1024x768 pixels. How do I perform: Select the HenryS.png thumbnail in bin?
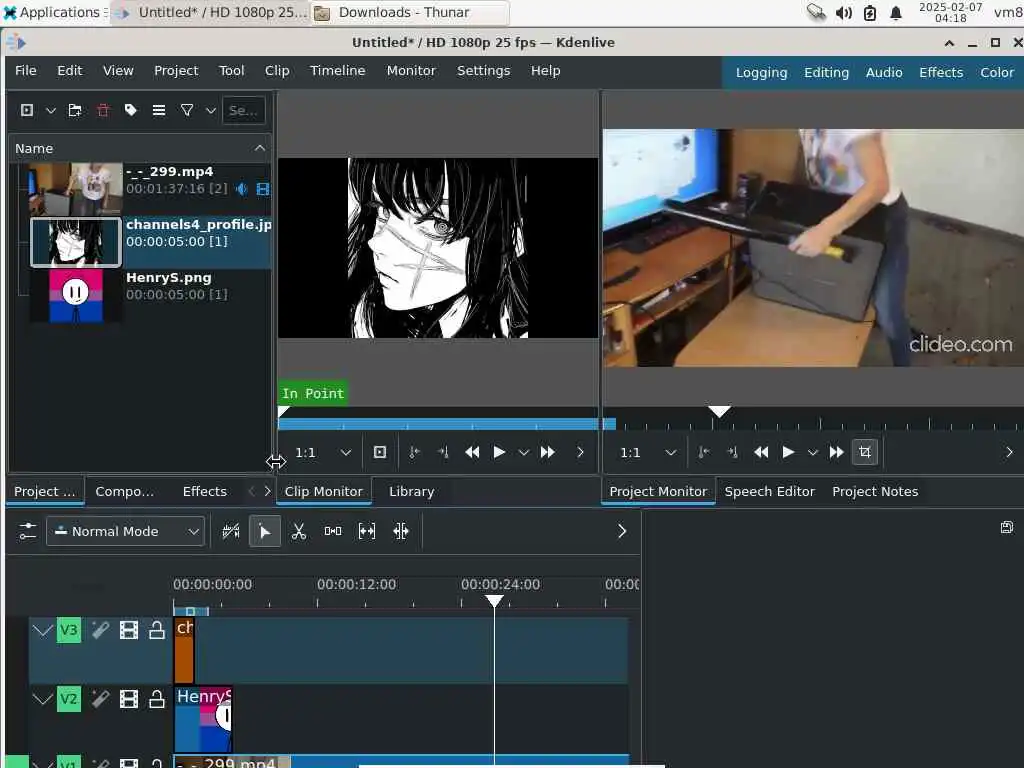76,295
